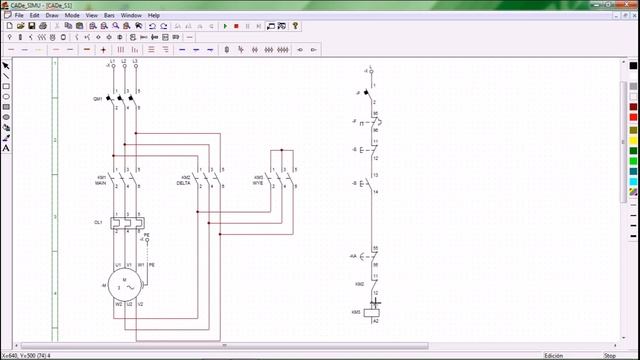Select the KM3 coil in the control circuit
Viewport: 640px width, 360px height.
tap(371, 313)
